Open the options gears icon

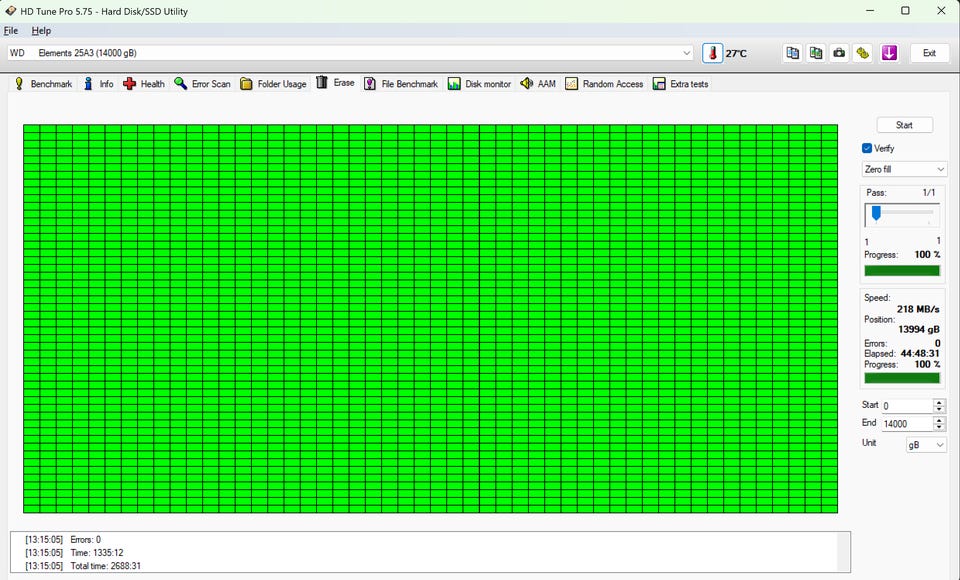(863, 53)
